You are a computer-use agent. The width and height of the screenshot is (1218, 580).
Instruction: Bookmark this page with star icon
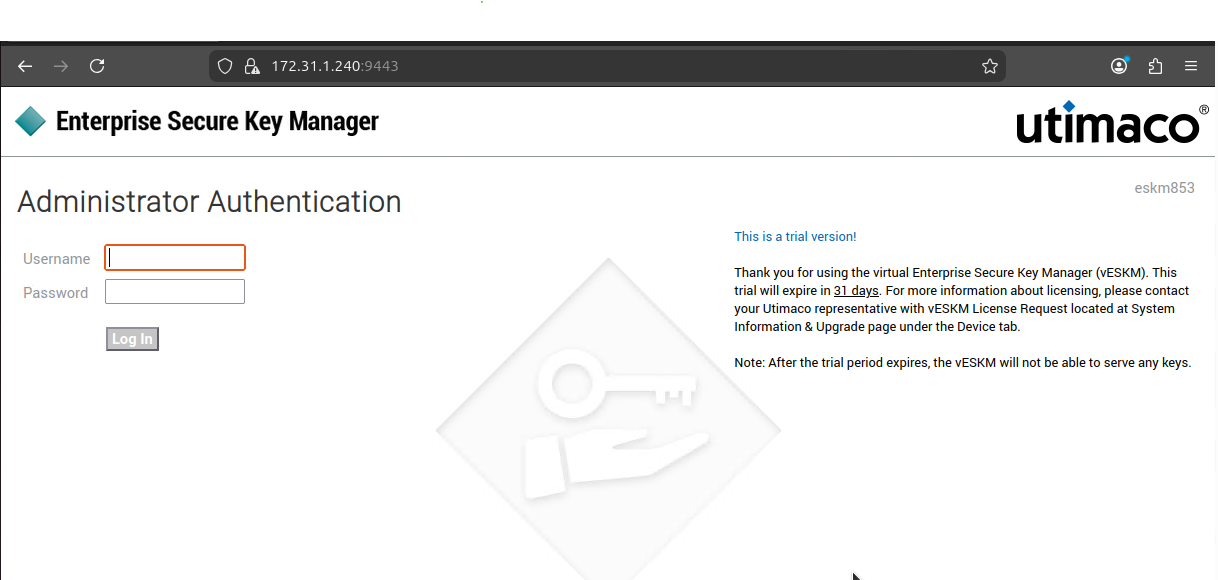[x=990, y=66]
